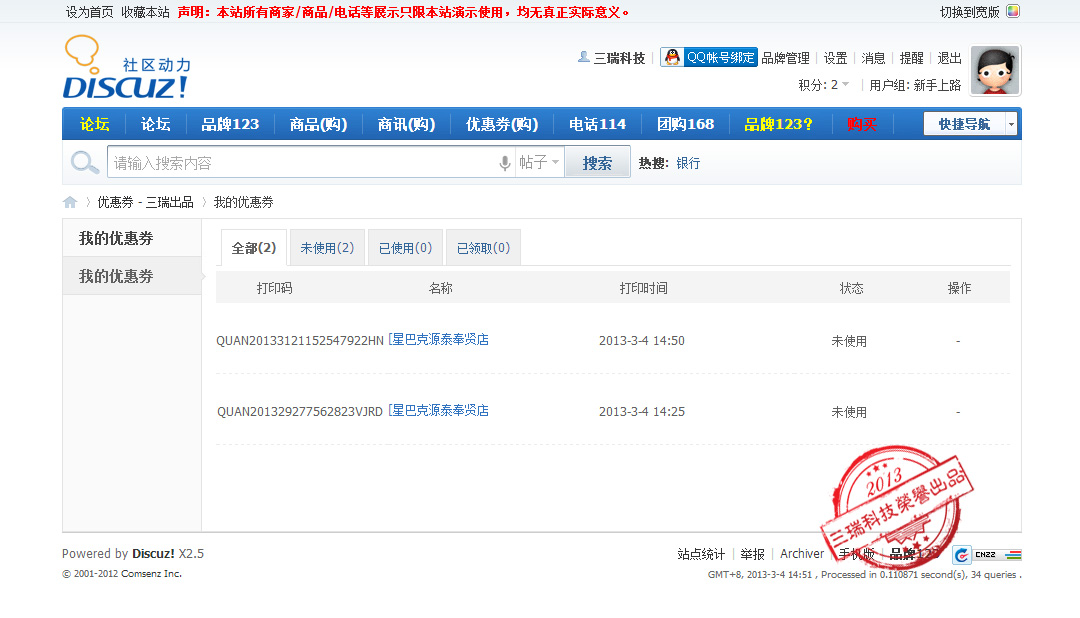Click 星巴克源泰奉贤店 in the 14:25 row
Image resolution: width=1080 pixels, height=618 pixels.
pyautogui.click(x=439, y=410)
